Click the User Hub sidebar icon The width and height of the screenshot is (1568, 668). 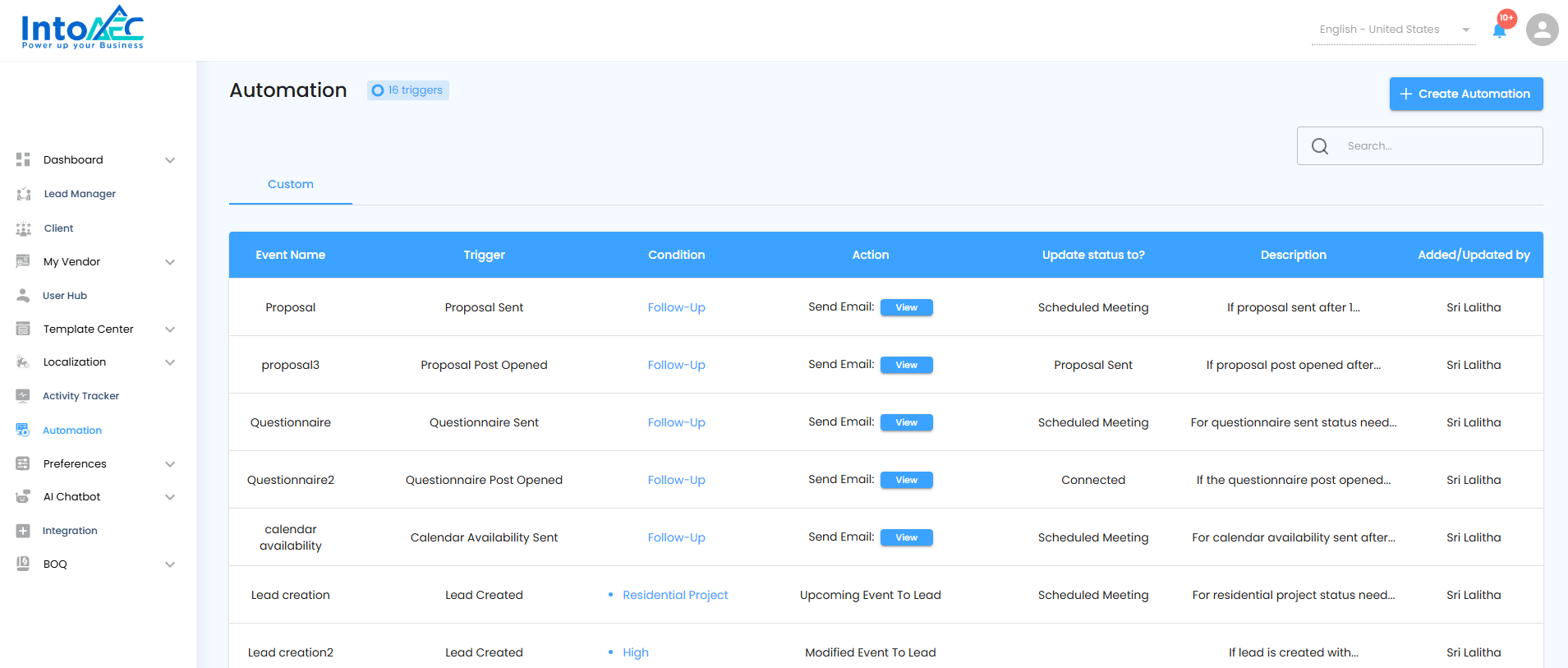point(23,296)
